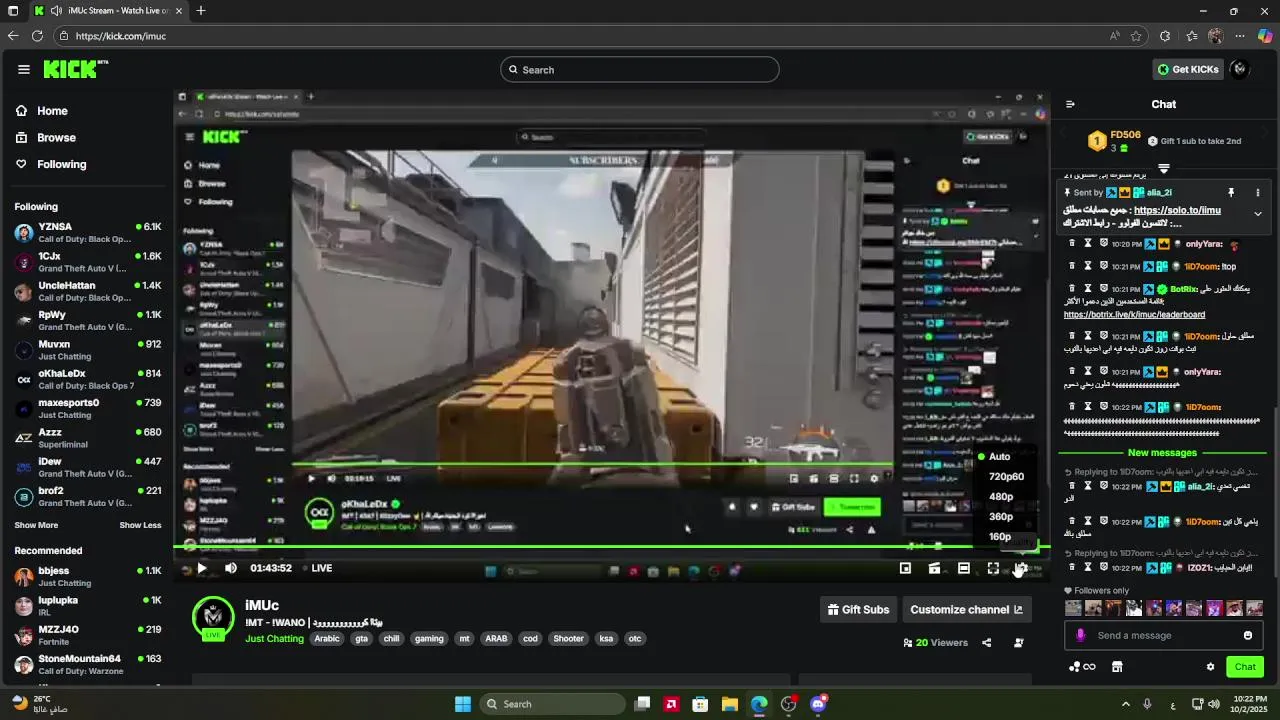Image resolution: width=1280 pixels, height=720 pixels.
Task: Open the clip creation icon in player
Action: (x=934, y=568)
